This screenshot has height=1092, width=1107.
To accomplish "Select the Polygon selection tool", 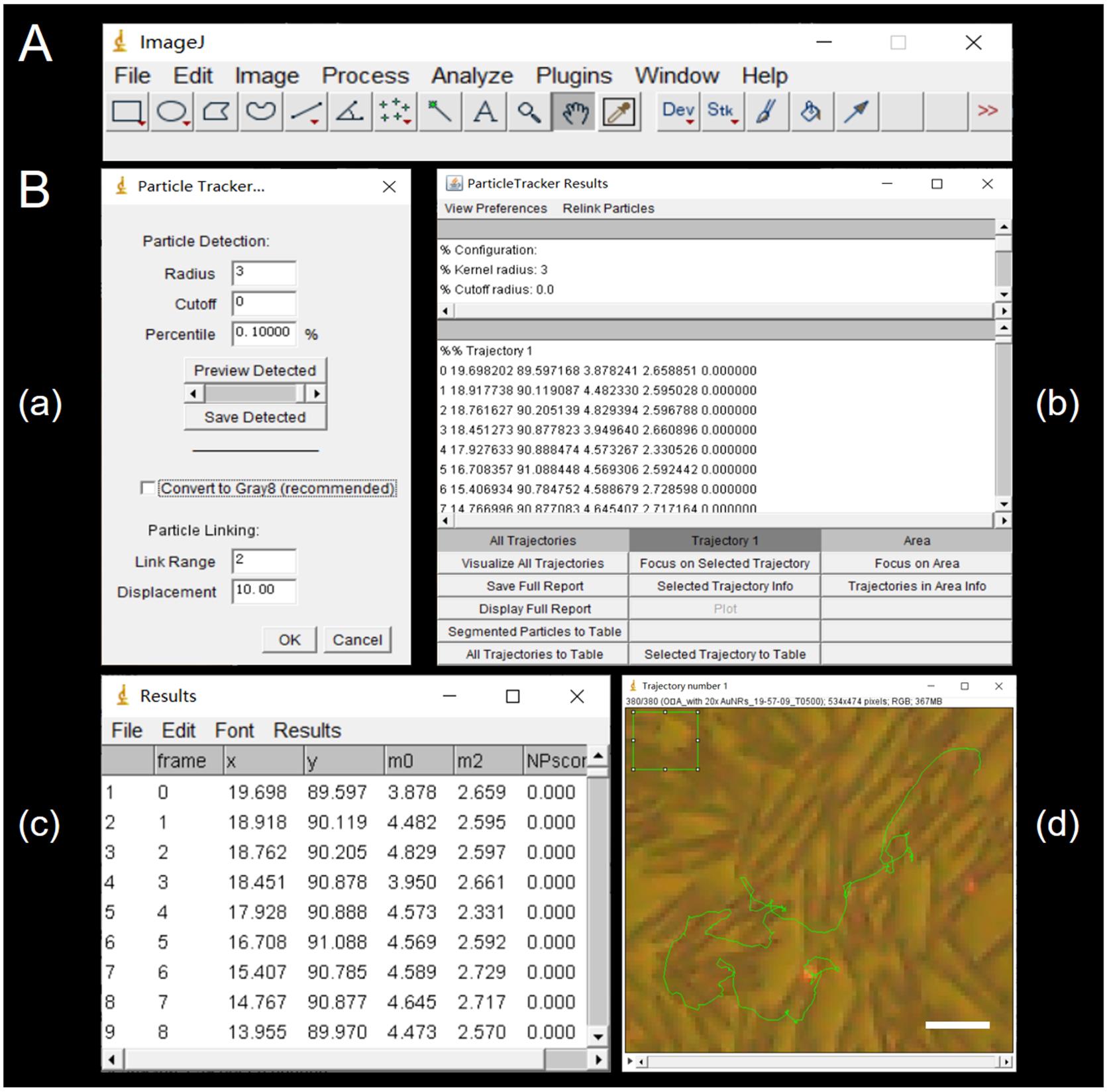I will point(217,111).
